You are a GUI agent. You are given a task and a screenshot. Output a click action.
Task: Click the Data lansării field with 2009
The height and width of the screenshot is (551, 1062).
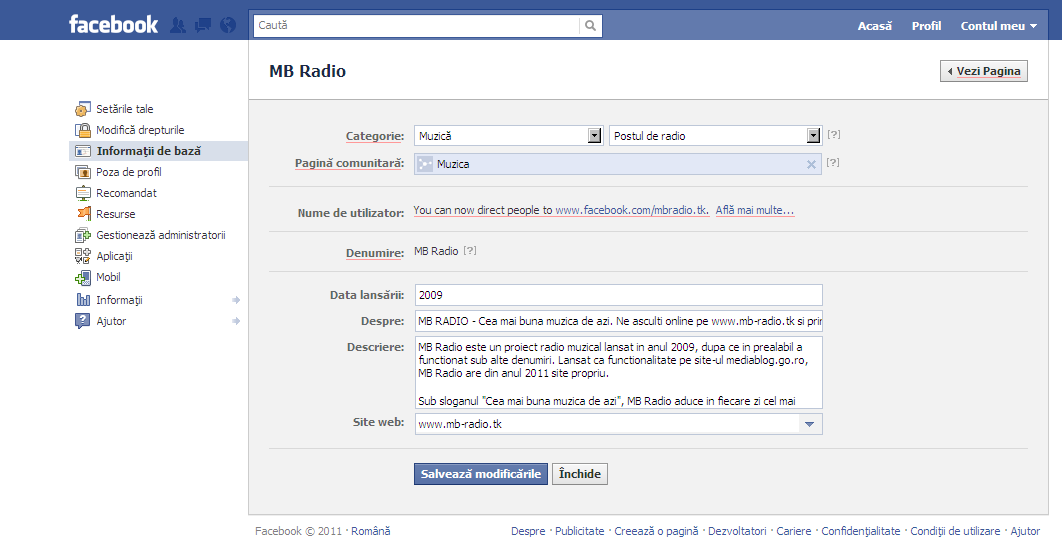pos(618,295)
